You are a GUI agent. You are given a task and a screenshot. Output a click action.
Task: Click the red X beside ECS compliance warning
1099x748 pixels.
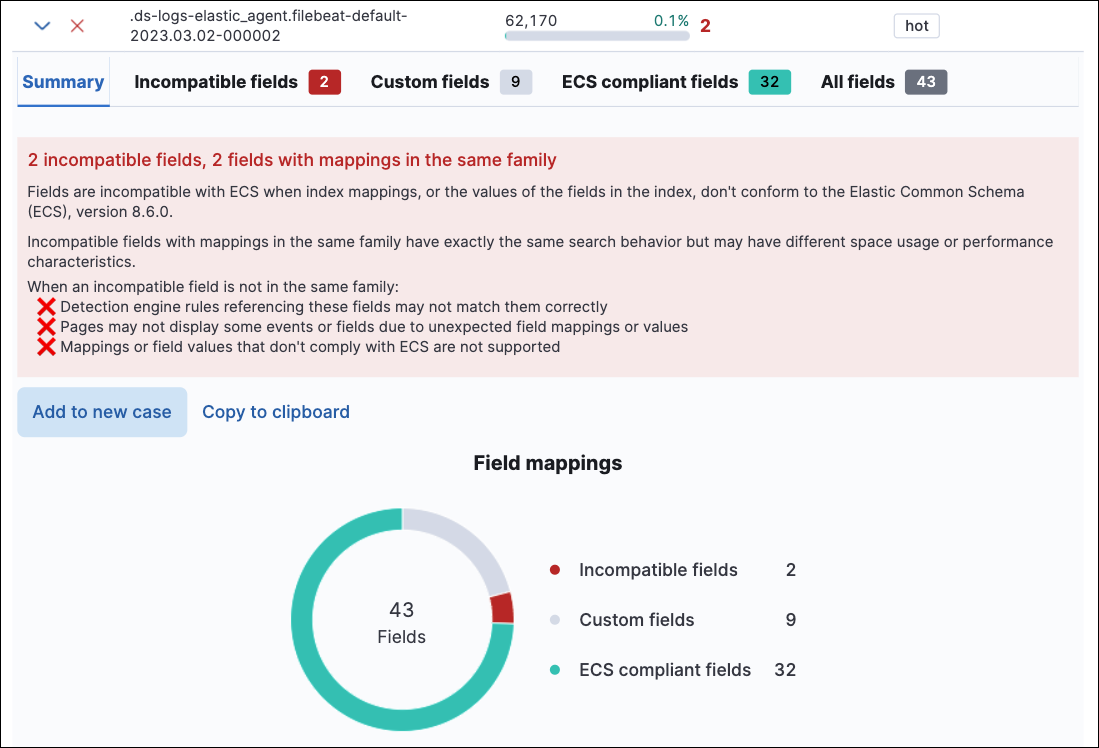[x=47, y=347]
